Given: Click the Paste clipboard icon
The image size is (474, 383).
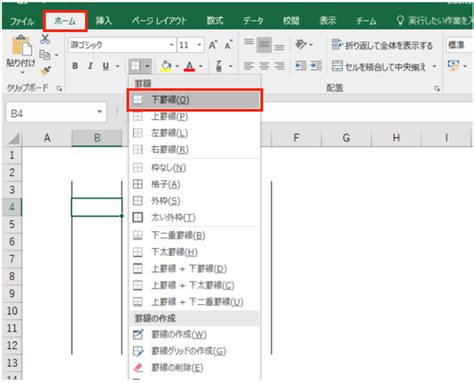Looking at the screenshot, I should [21, 46].
